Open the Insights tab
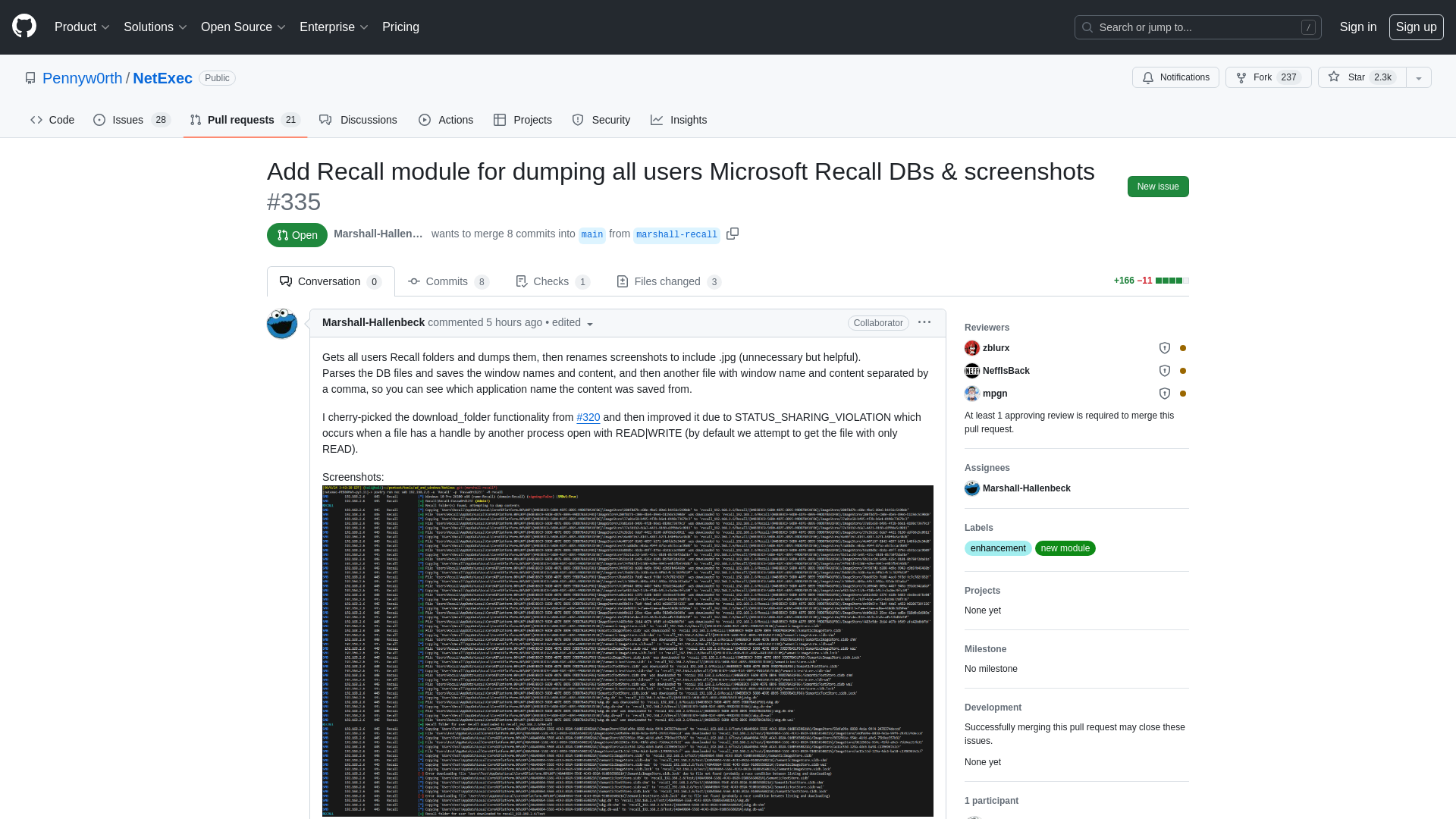 tap(679, 120)
